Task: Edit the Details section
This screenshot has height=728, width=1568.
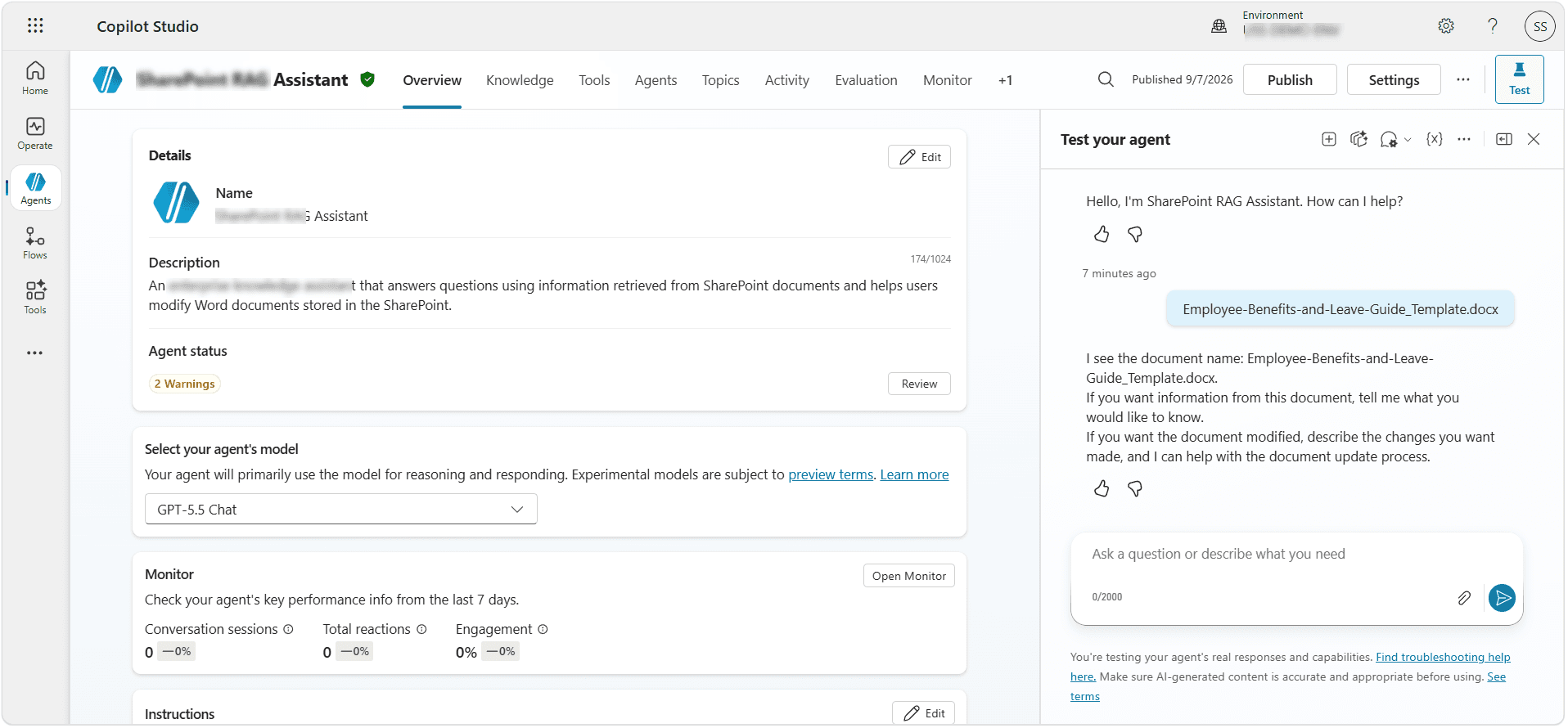Action: 919,157
